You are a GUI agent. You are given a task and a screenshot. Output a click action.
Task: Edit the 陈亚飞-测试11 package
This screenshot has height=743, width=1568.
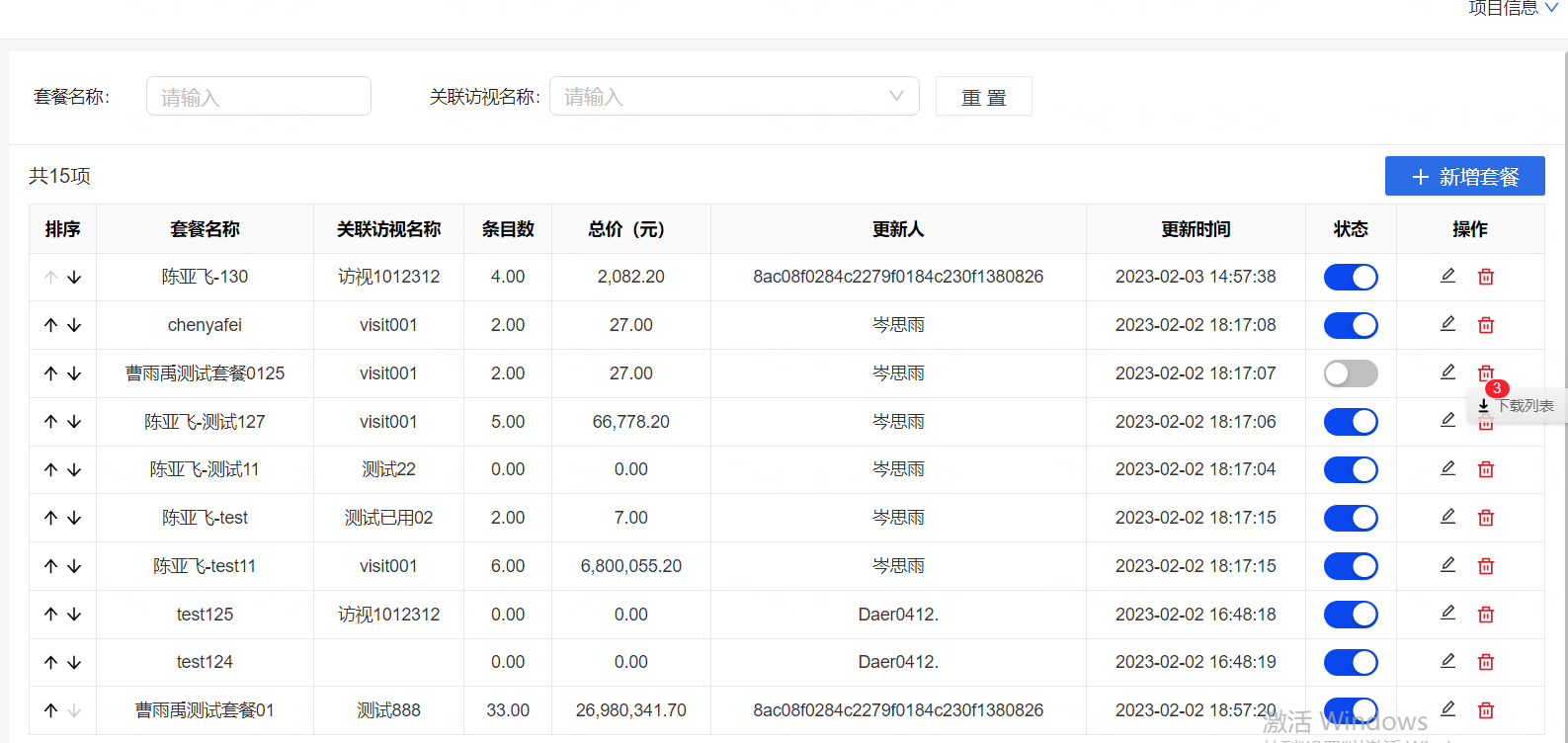[1447, 468]
